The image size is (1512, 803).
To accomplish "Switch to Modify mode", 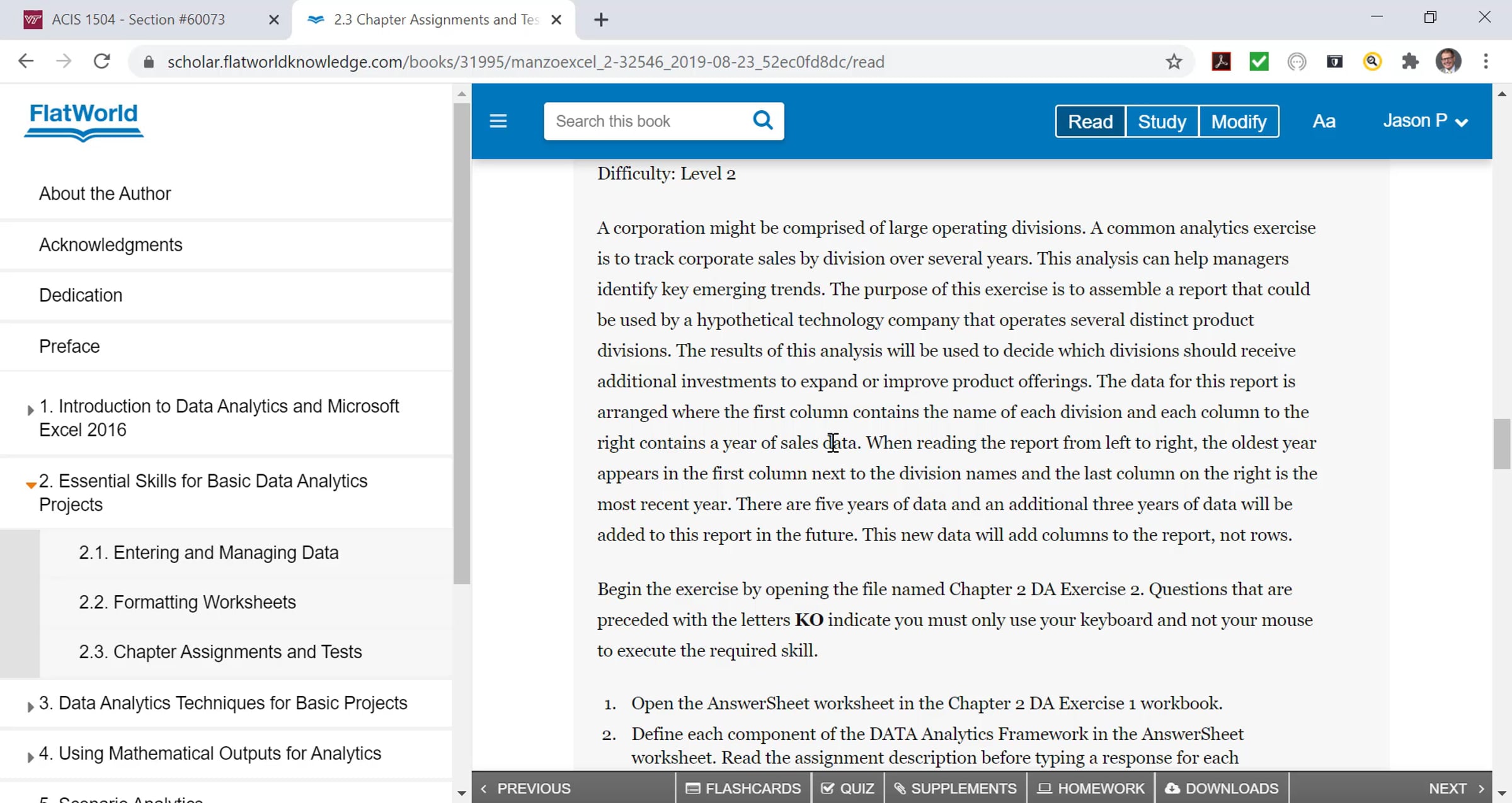I will tap(1239, 122).
